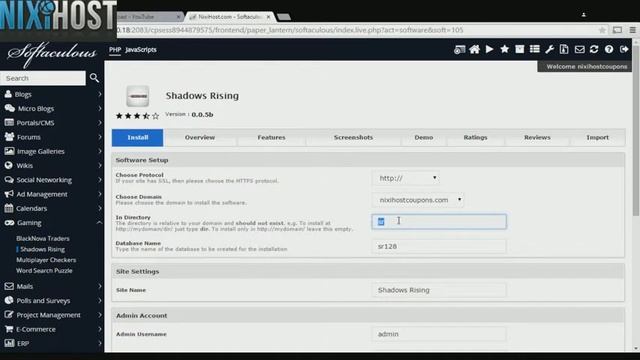Bookmark the page with the star icon
The image size is (640, 360).
click(602, 30)
